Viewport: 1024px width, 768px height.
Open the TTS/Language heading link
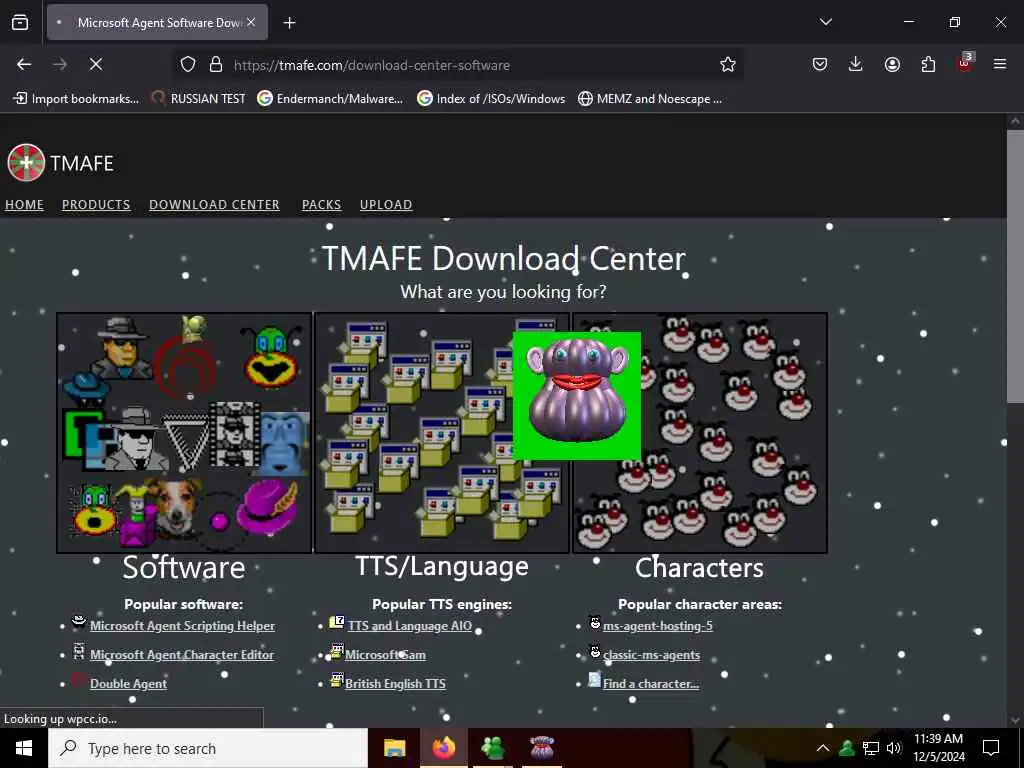442,566
